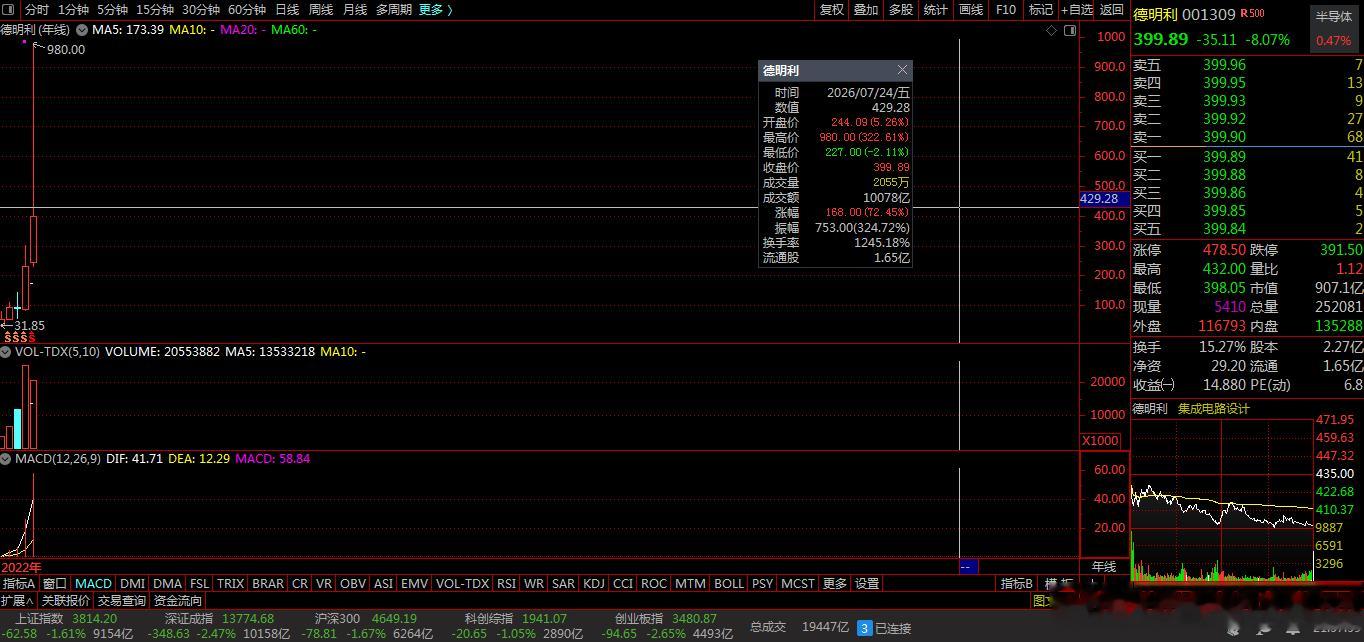Select the 60分钟 period

[x=247, y=10]
